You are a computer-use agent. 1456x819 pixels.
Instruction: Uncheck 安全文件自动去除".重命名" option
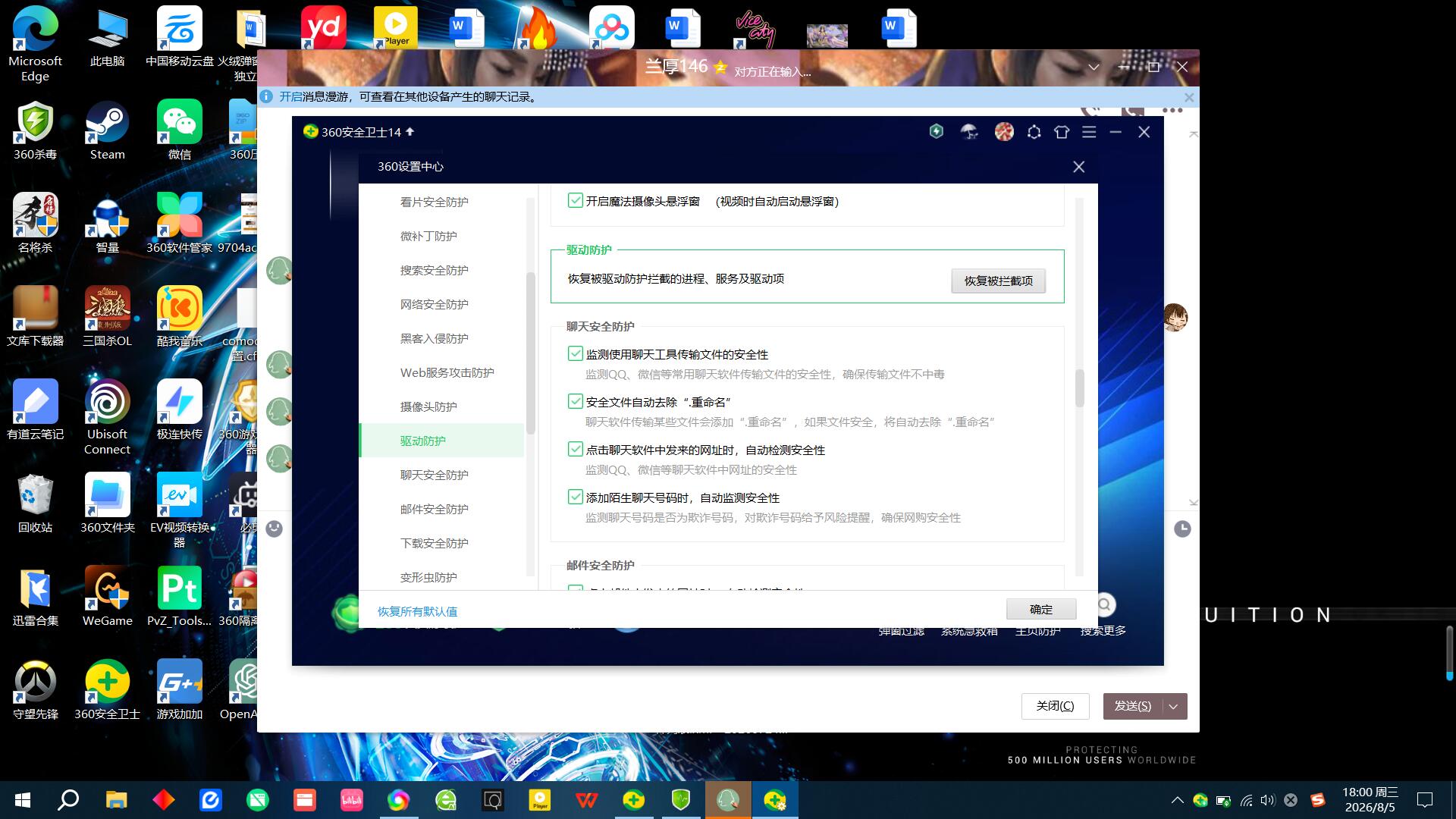click(576, 402)
